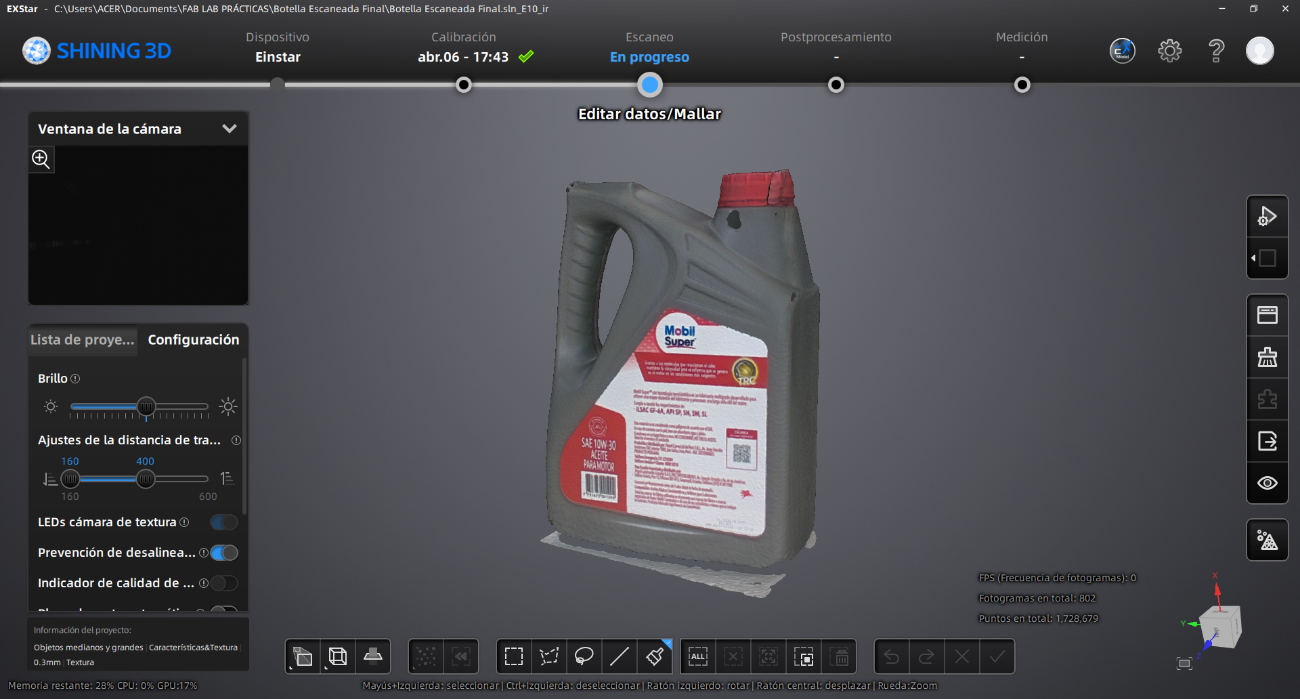Open the user profile avatar

[1260, 51]
